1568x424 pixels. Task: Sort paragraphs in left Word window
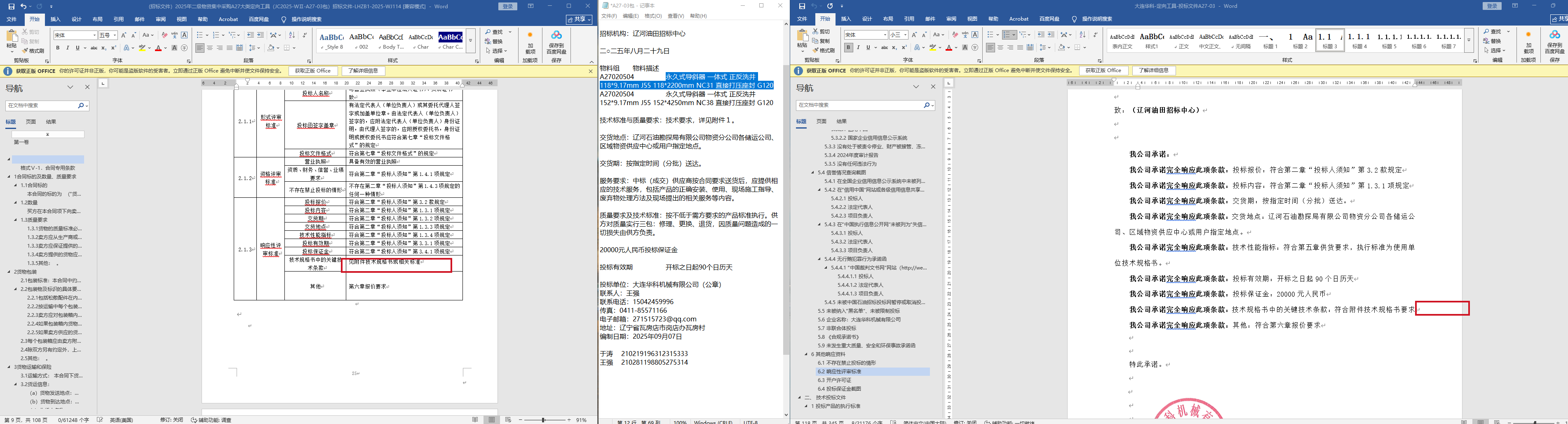coord(291,35)
